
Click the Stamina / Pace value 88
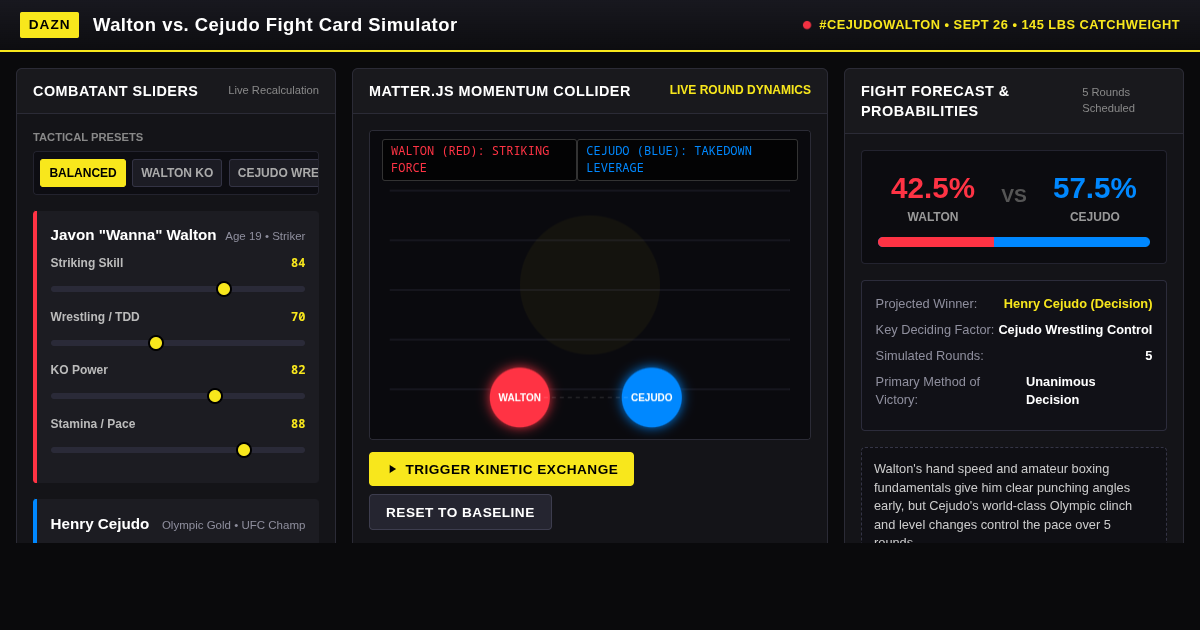click(298, 424)
